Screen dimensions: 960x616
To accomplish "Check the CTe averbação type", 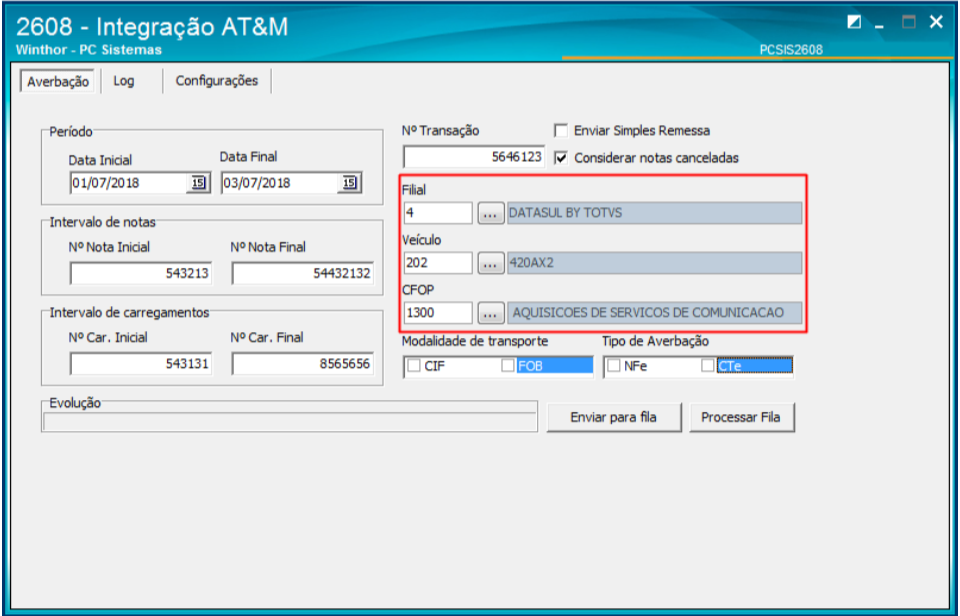I will tap(708, 366).
